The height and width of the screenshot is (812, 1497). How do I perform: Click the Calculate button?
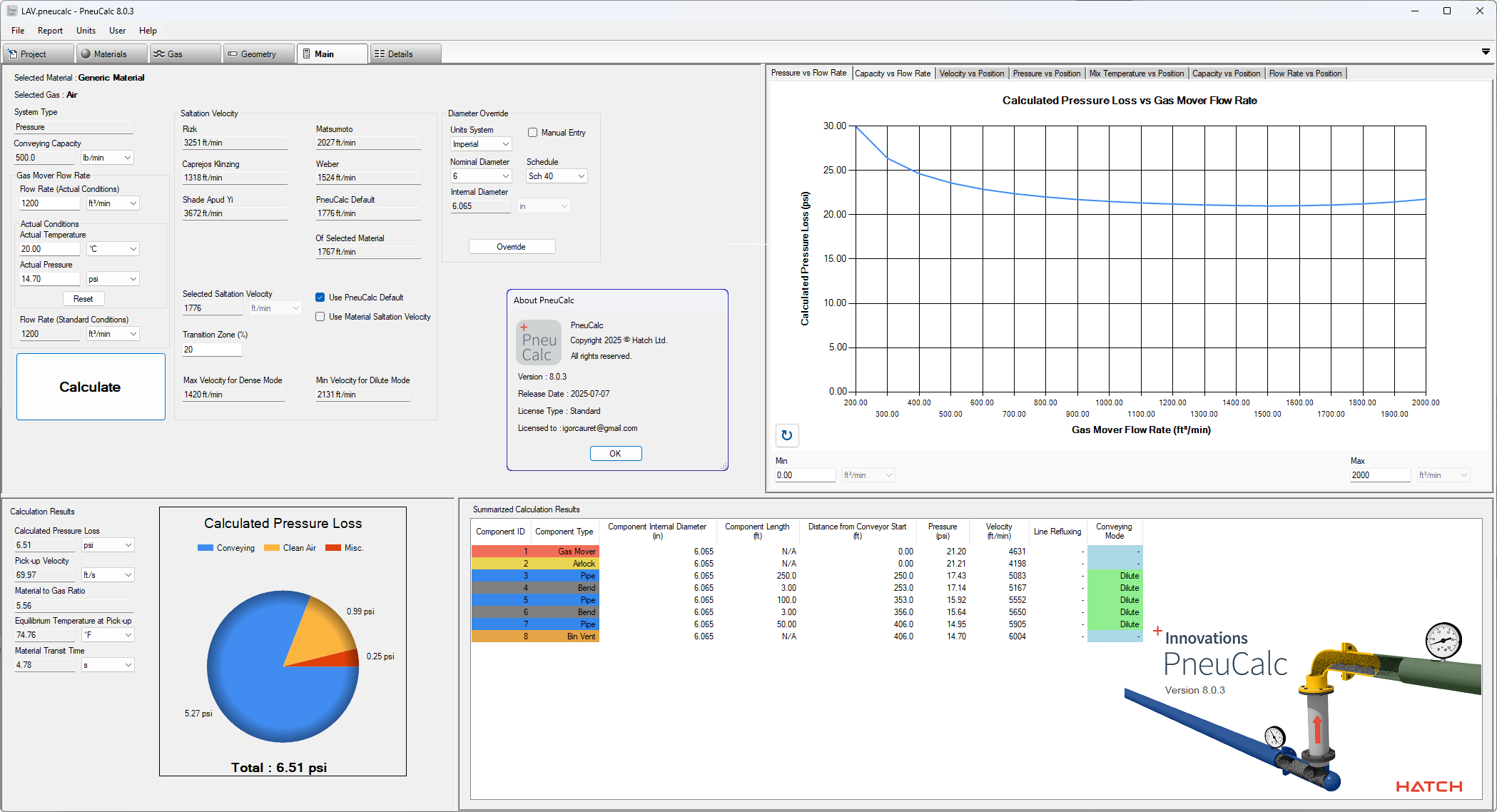(90, 387)
